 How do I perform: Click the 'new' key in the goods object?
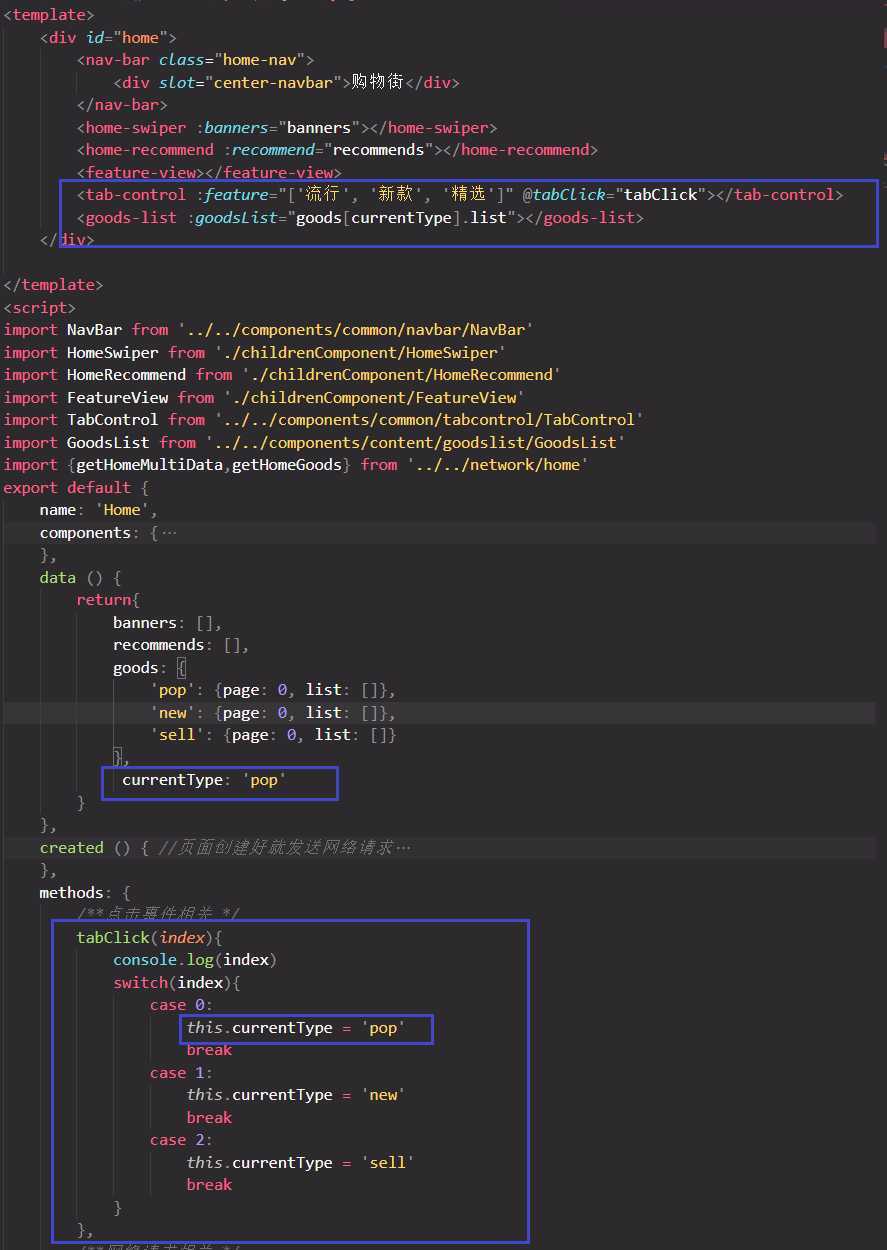point(173,713)
